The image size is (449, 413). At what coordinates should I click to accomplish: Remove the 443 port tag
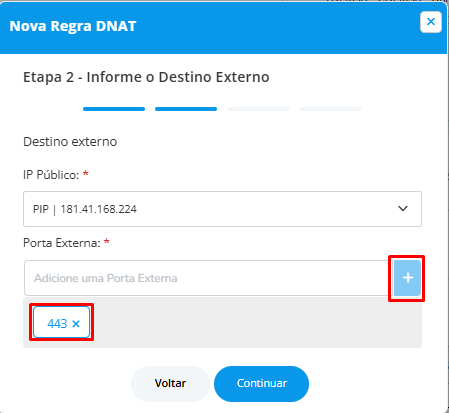pyautogui.click(x=76, y=324)
